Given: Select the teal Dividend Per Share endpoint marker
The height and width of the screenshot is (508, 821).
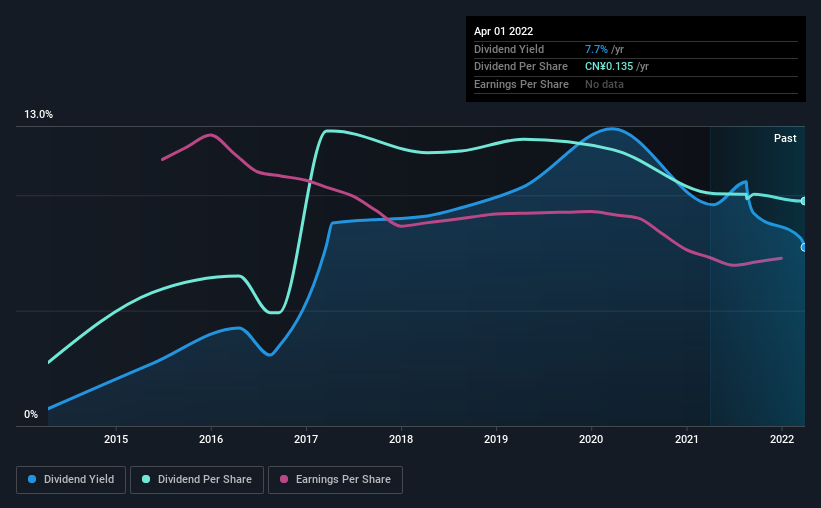Looking at the screenshot, I should pos(804,201).
